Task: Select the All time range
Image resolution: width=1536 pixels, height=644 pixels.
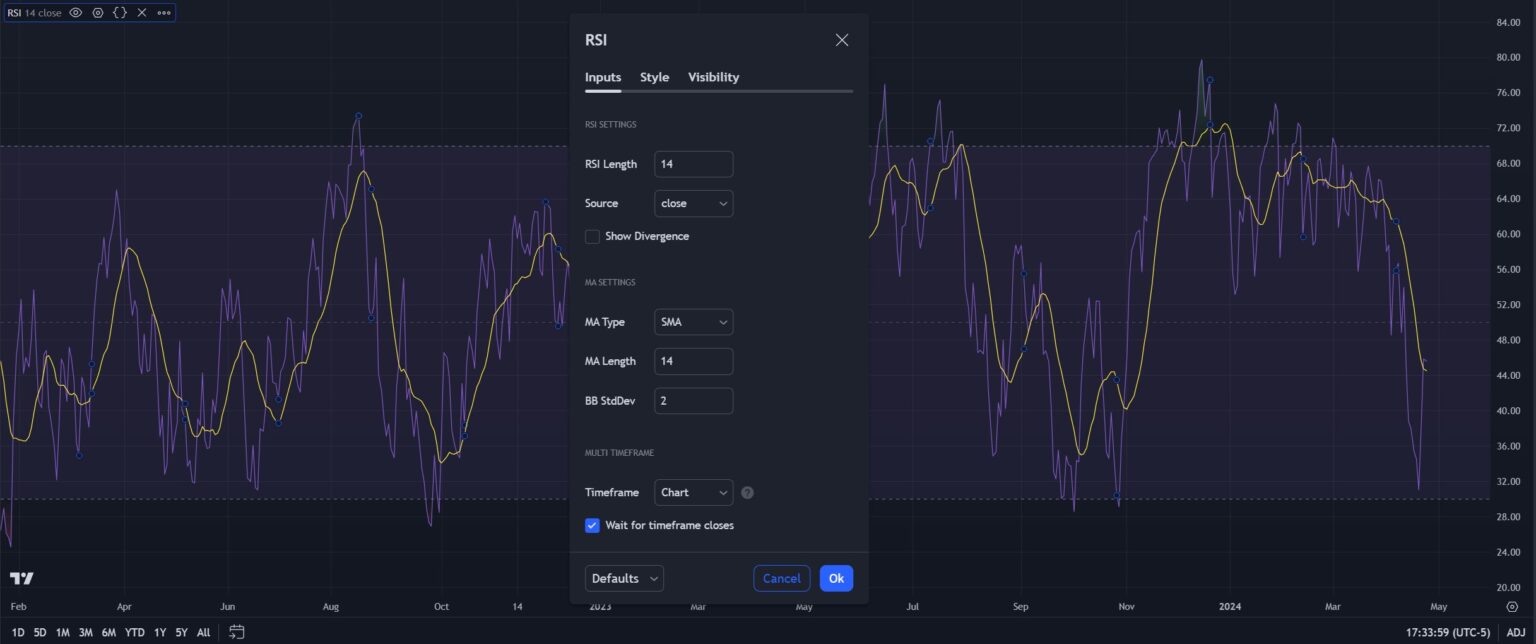Action: coord(203,632)
